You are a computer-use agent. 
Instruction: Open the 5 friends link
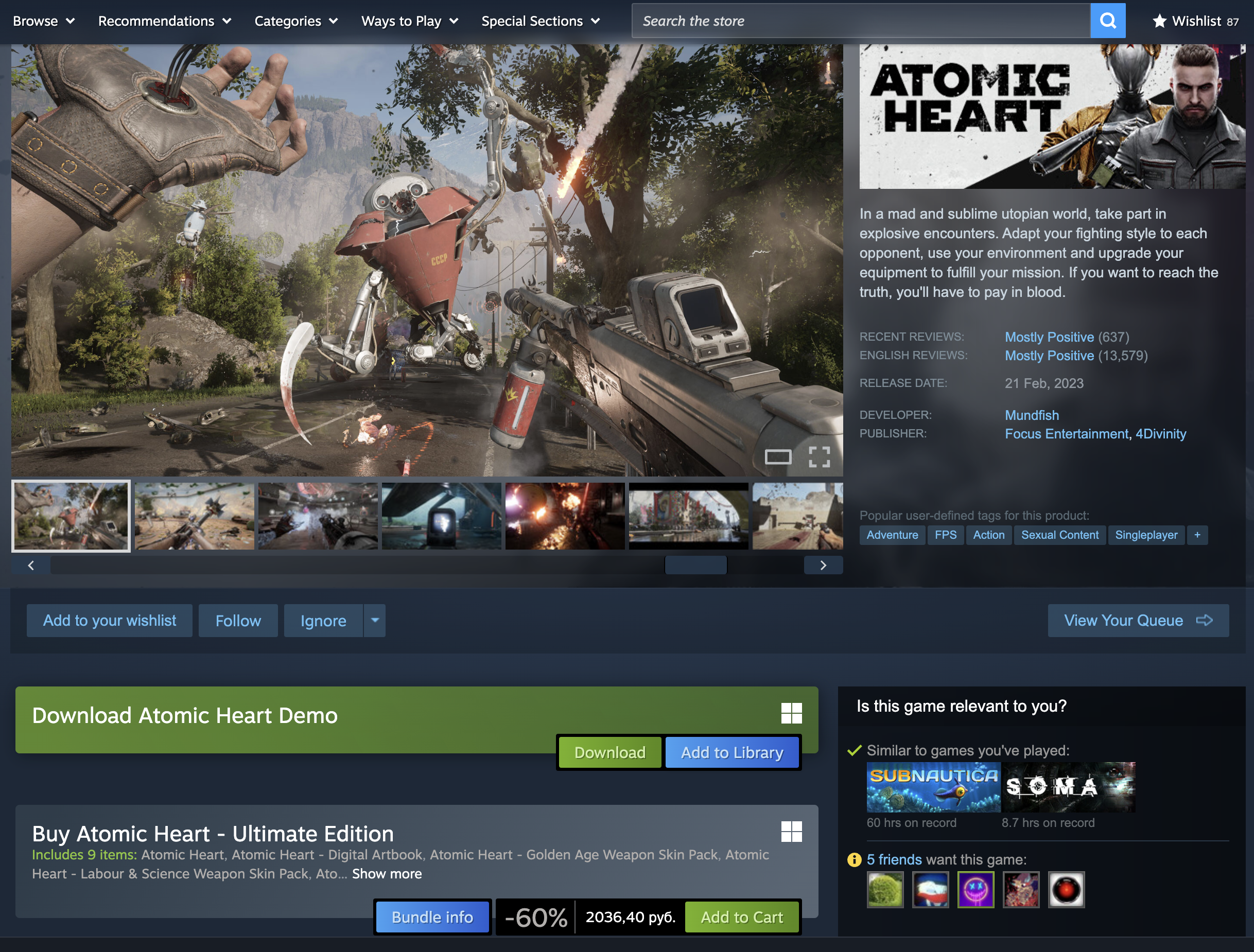tap(894, 860)
